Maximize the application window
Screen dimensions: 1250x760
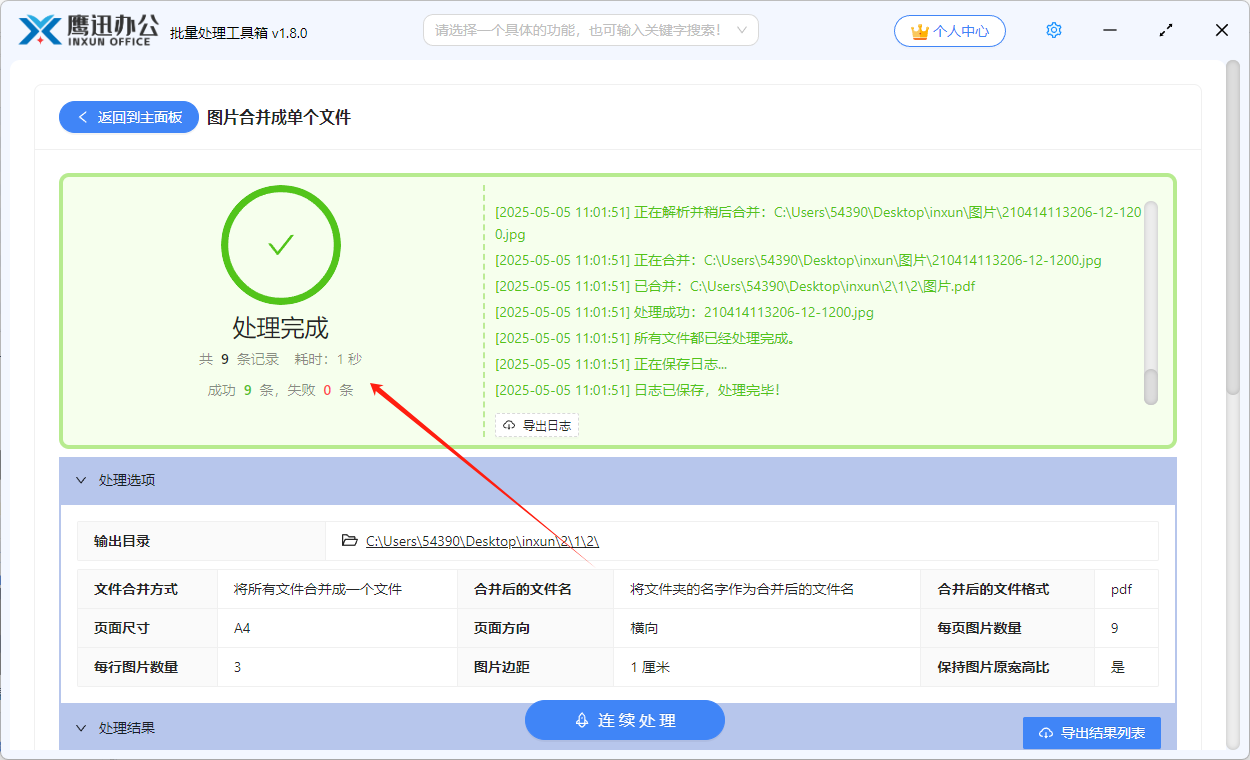[1166, 31]
